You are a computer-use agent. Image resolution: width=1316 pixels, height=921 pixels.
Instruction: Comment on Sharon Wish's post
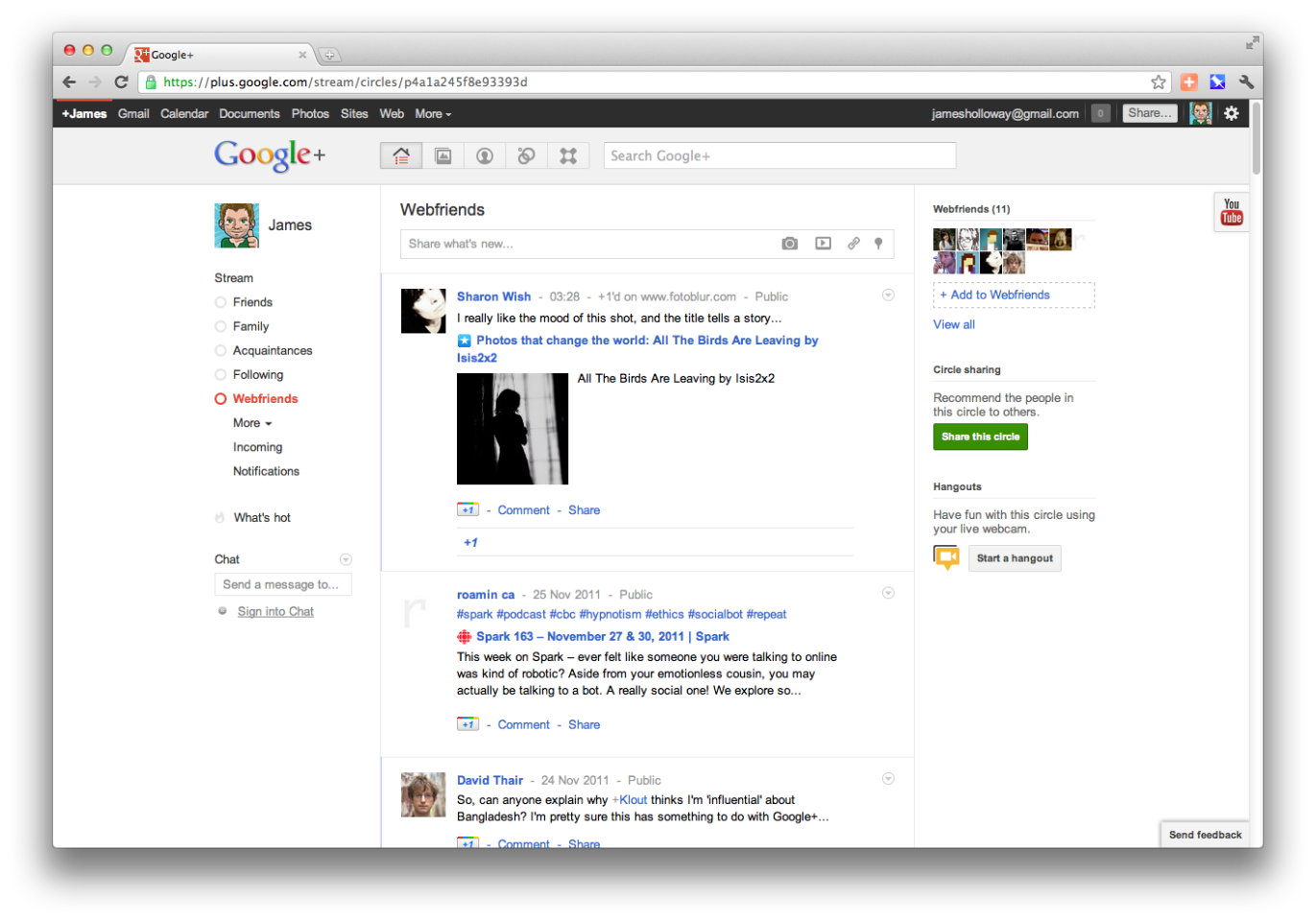pyautogui.click(x=523, y=510)
